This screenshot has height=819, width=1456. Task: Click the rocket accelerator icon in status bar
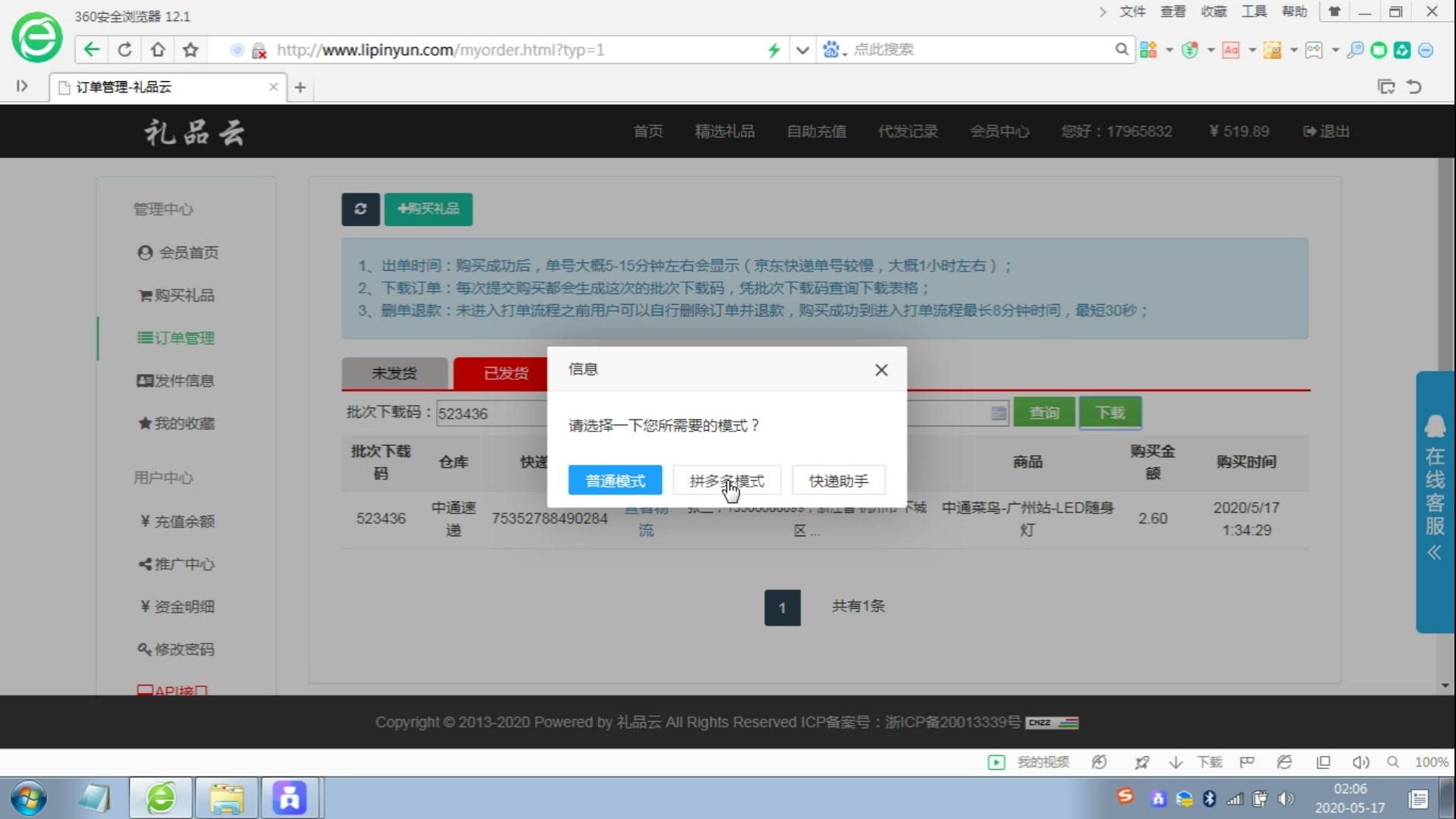click(x=1141, y=762)
